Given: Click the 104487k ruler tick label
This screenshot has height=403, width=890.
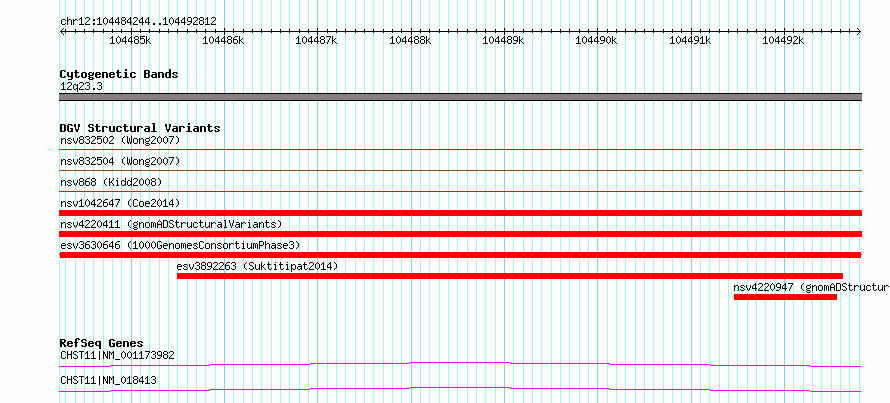Looking at the screenshot, I should pyautogui.click(x=317, y=40).
